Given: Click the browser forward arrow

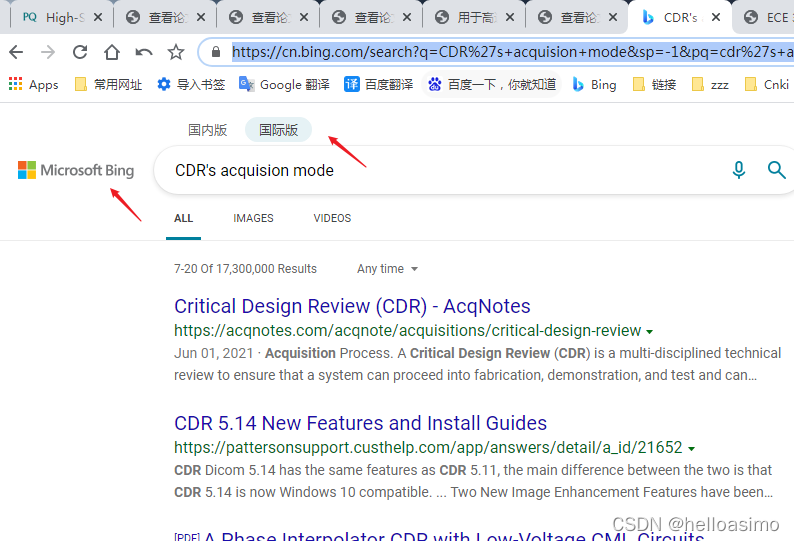Looking at the screenshot, I should [48, 52].
